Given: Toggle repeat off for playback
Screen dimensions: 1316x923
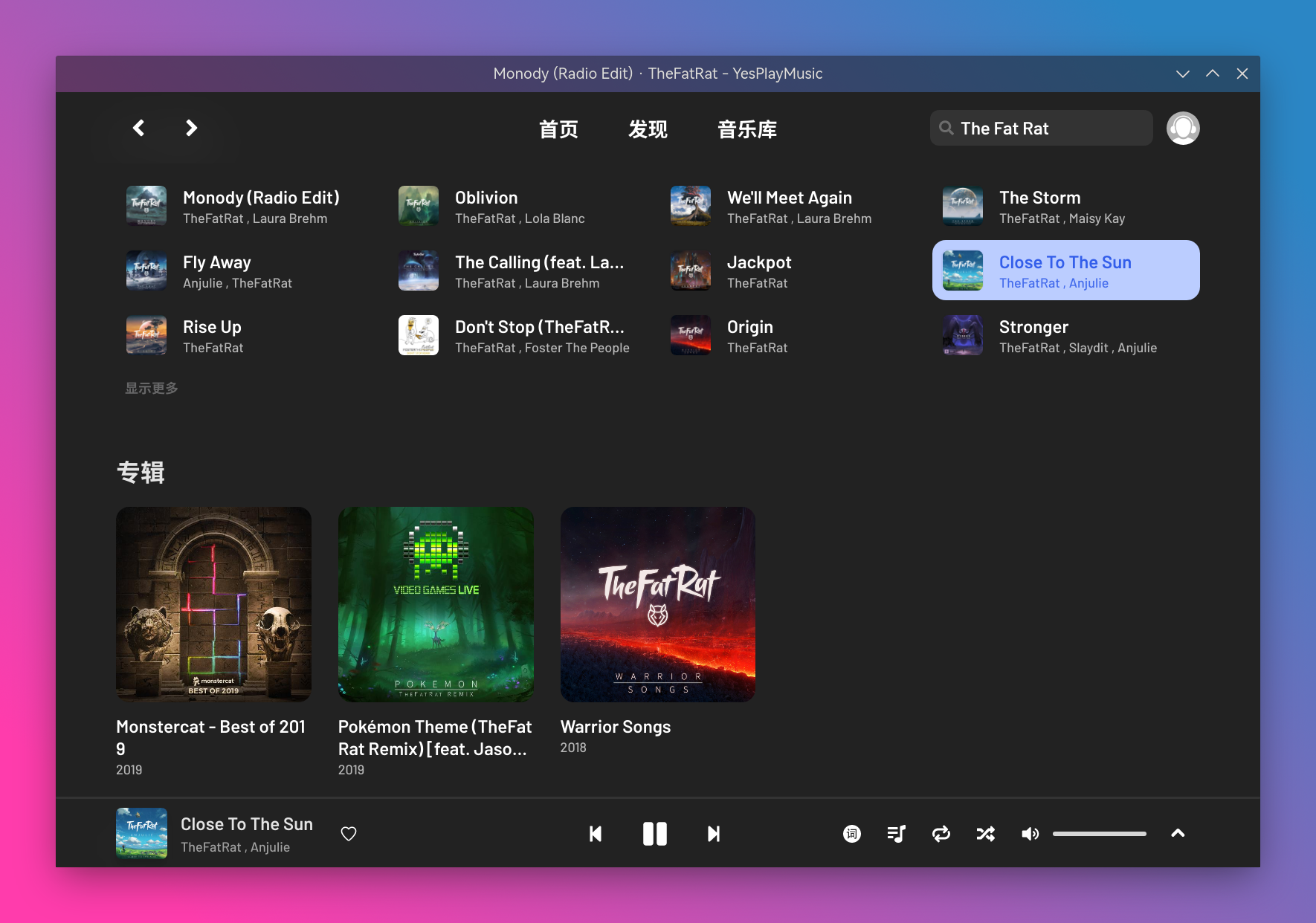Looking at the screenshot, I should point(941,833).
